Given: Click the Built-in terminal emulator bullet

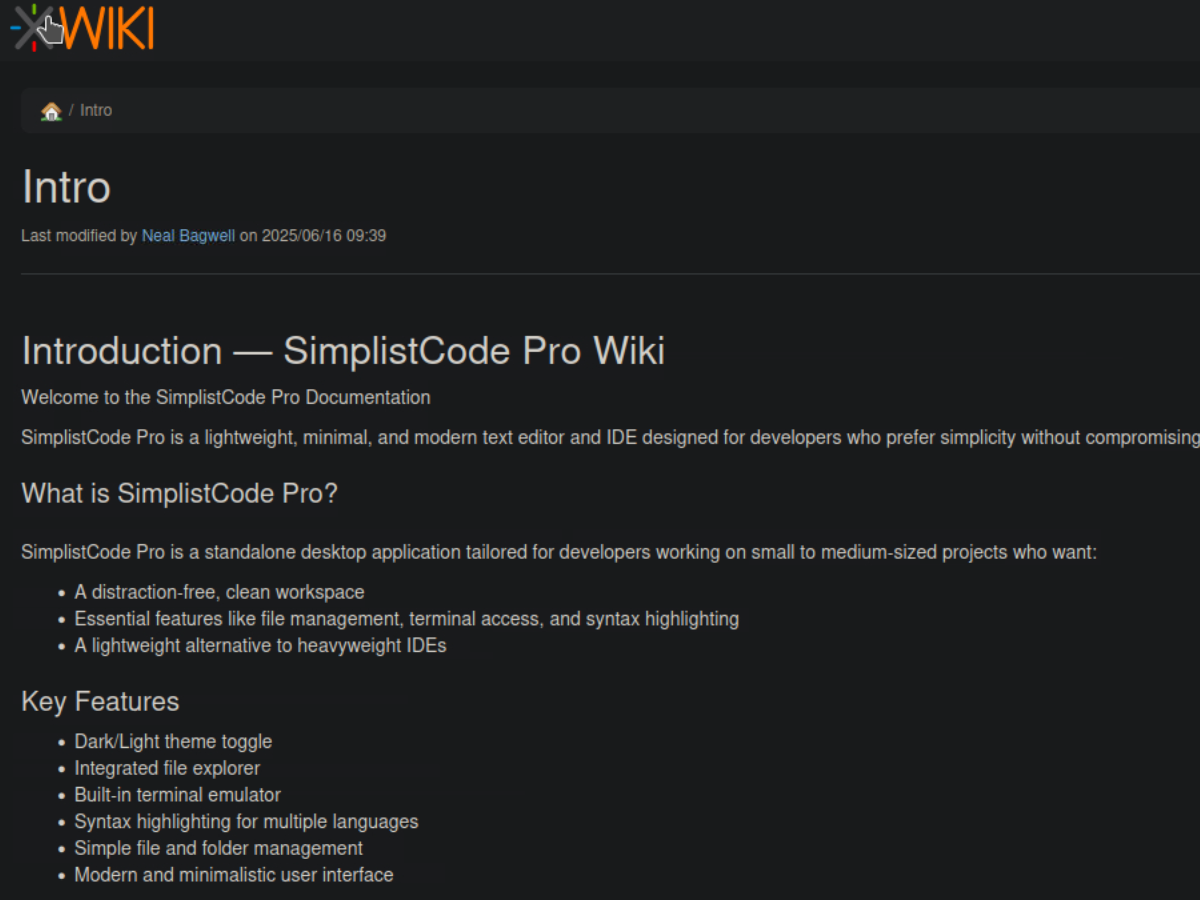Looking at the screenshot, I should click(x=177, y=795).
